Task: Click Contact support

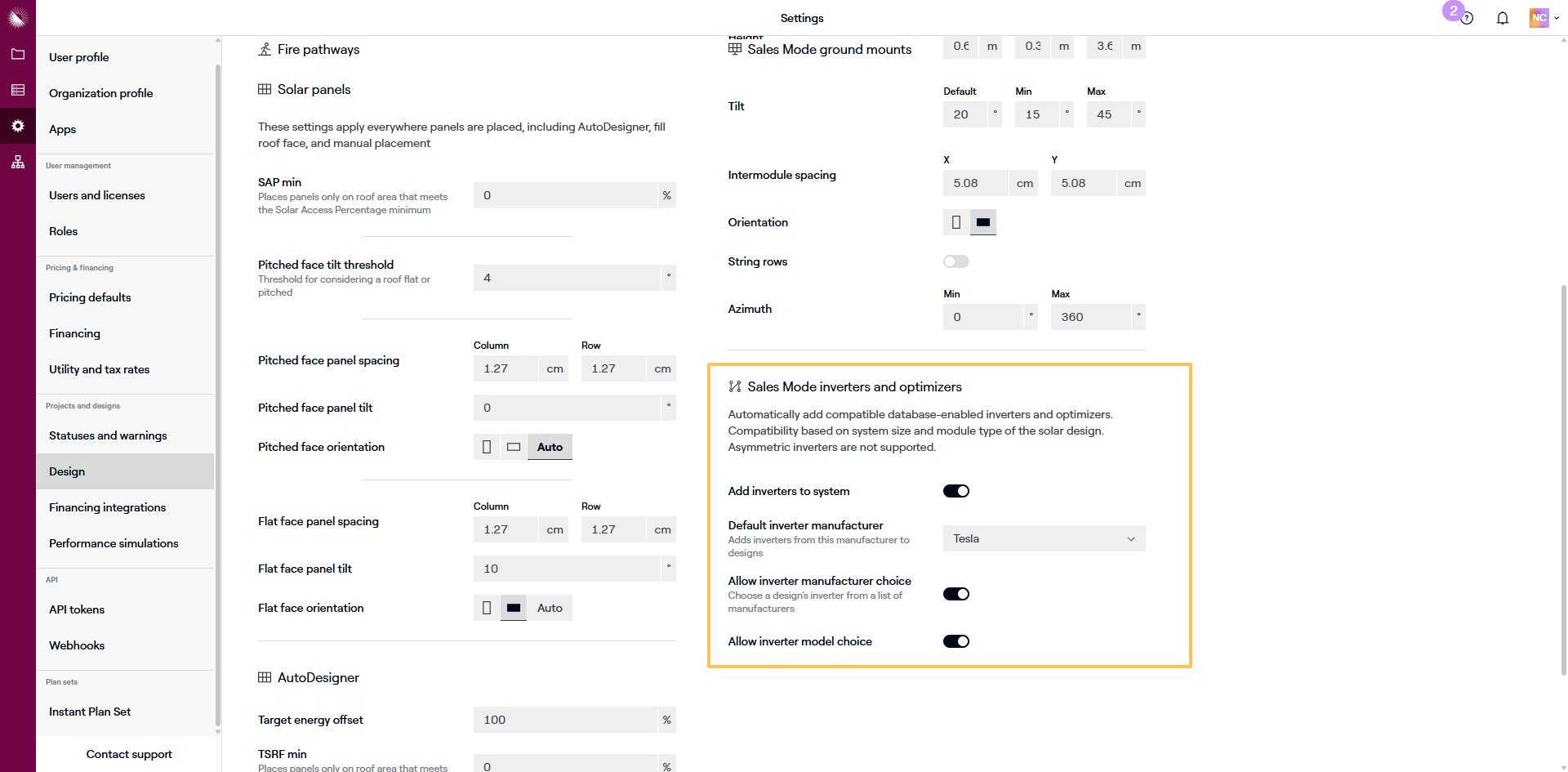Action: coord(129,754)
